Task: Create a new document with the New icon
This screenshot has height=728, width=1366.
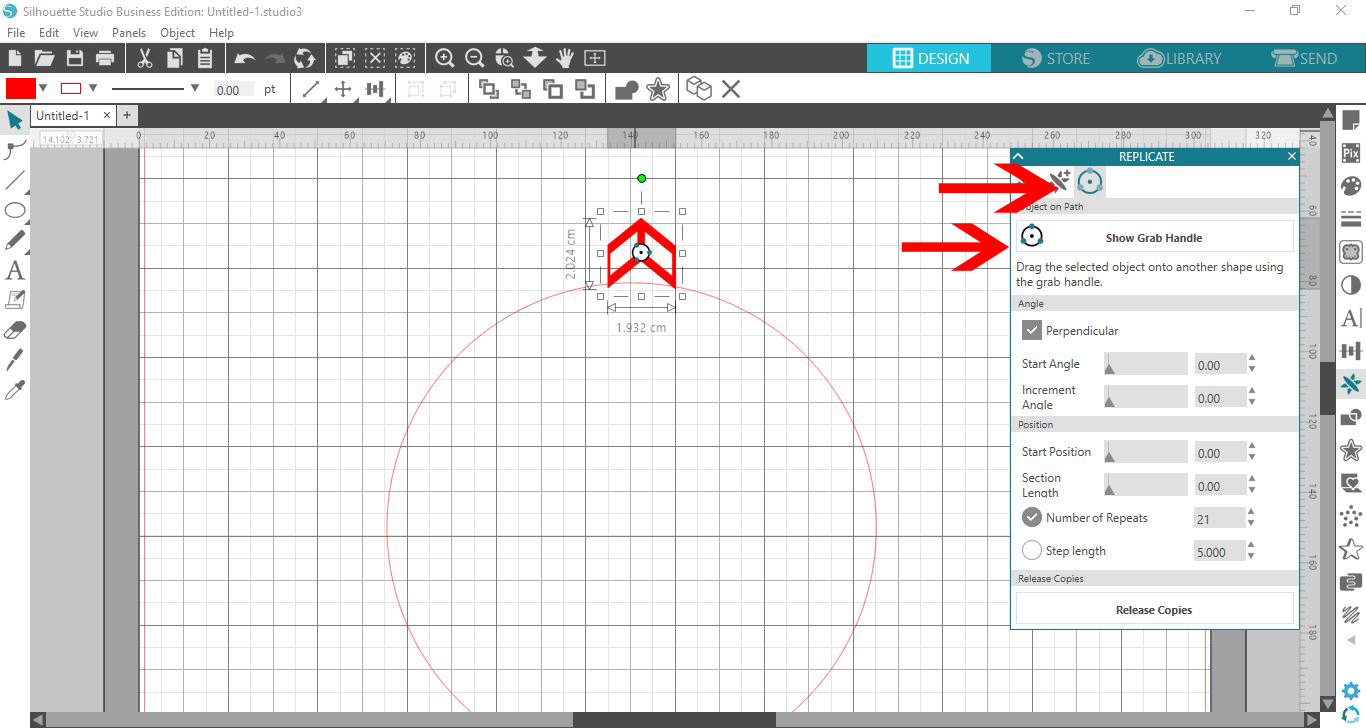Action: (15, 58)
